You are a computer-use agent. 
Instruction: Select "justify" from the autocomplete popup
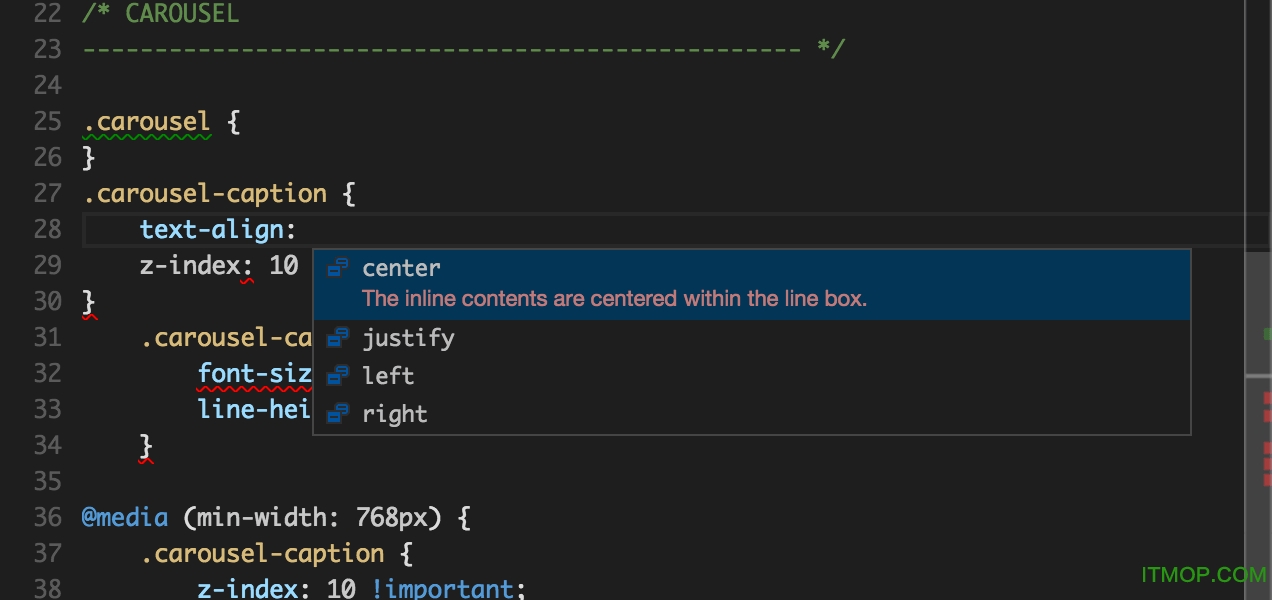(x=408, y=338)
